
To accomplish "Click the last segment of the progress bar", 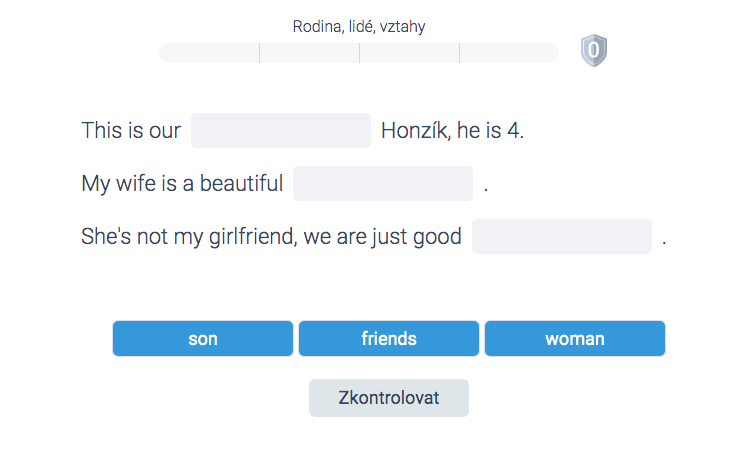I will point(510,53).
